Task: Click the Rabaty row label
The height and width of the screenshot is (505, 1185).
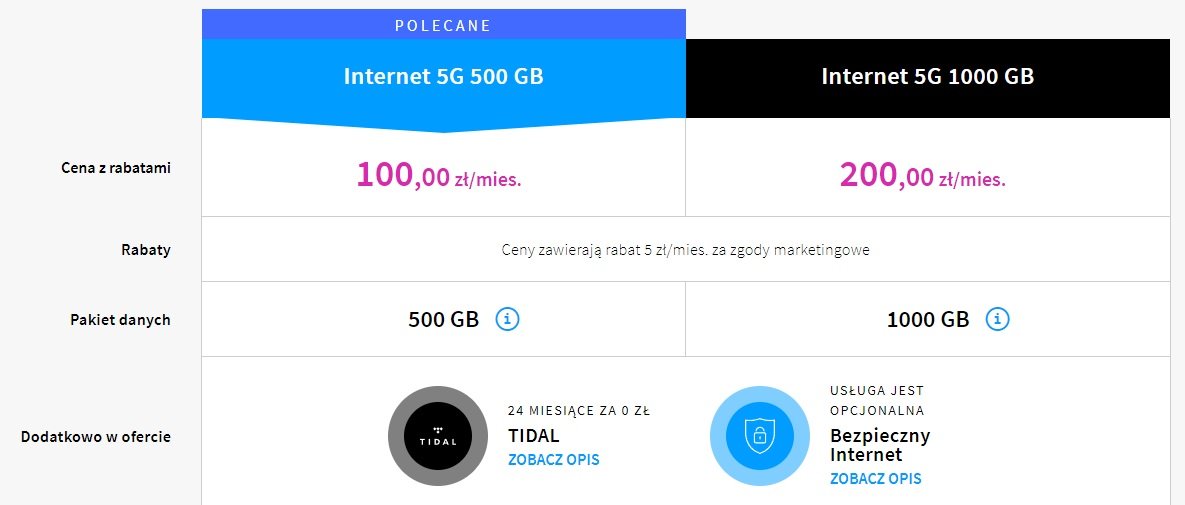Action: pyautogui.click(x=146, y=249)
